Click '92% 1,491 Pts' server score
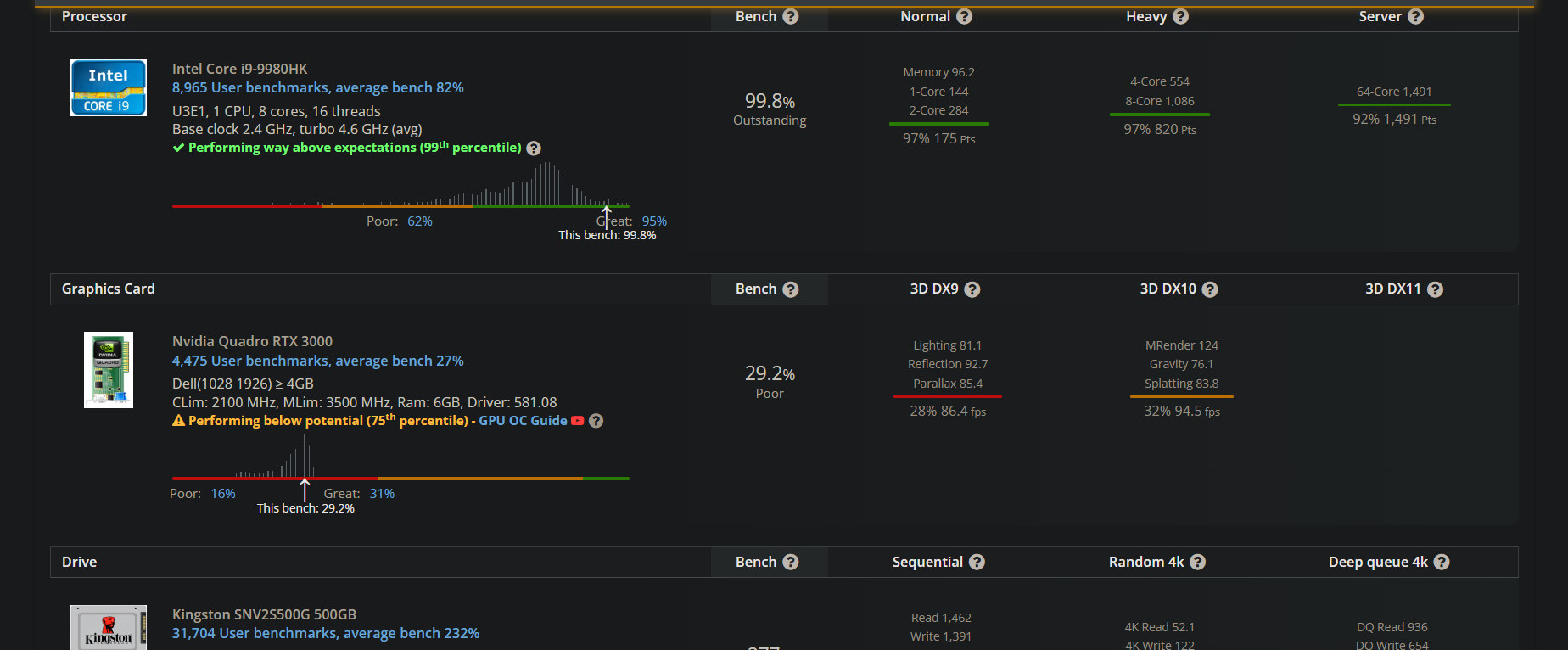The height and width of the screenshot is (650, 1568). (x=1394, y=119)
